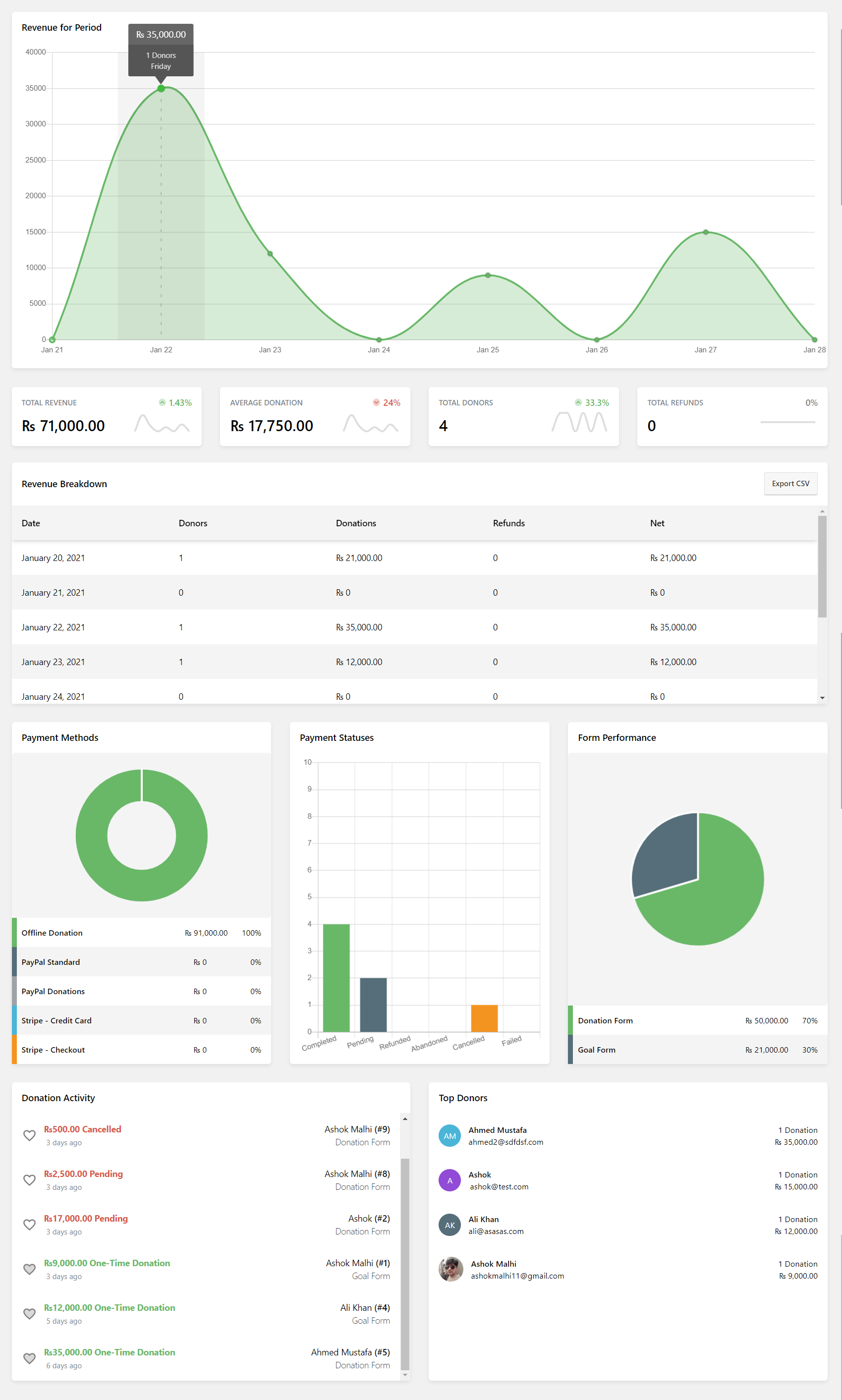Click the Offline Donation legend row
The height and width of the screenshot is (1400, 842).
(x=141, y=933)
